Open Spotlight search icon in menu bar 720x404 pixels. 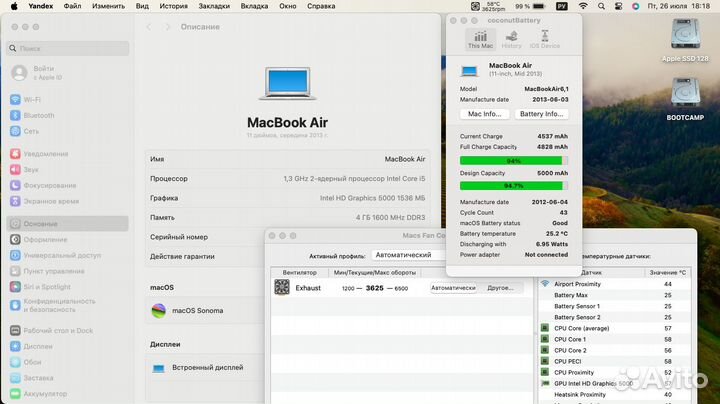(601, 6)
